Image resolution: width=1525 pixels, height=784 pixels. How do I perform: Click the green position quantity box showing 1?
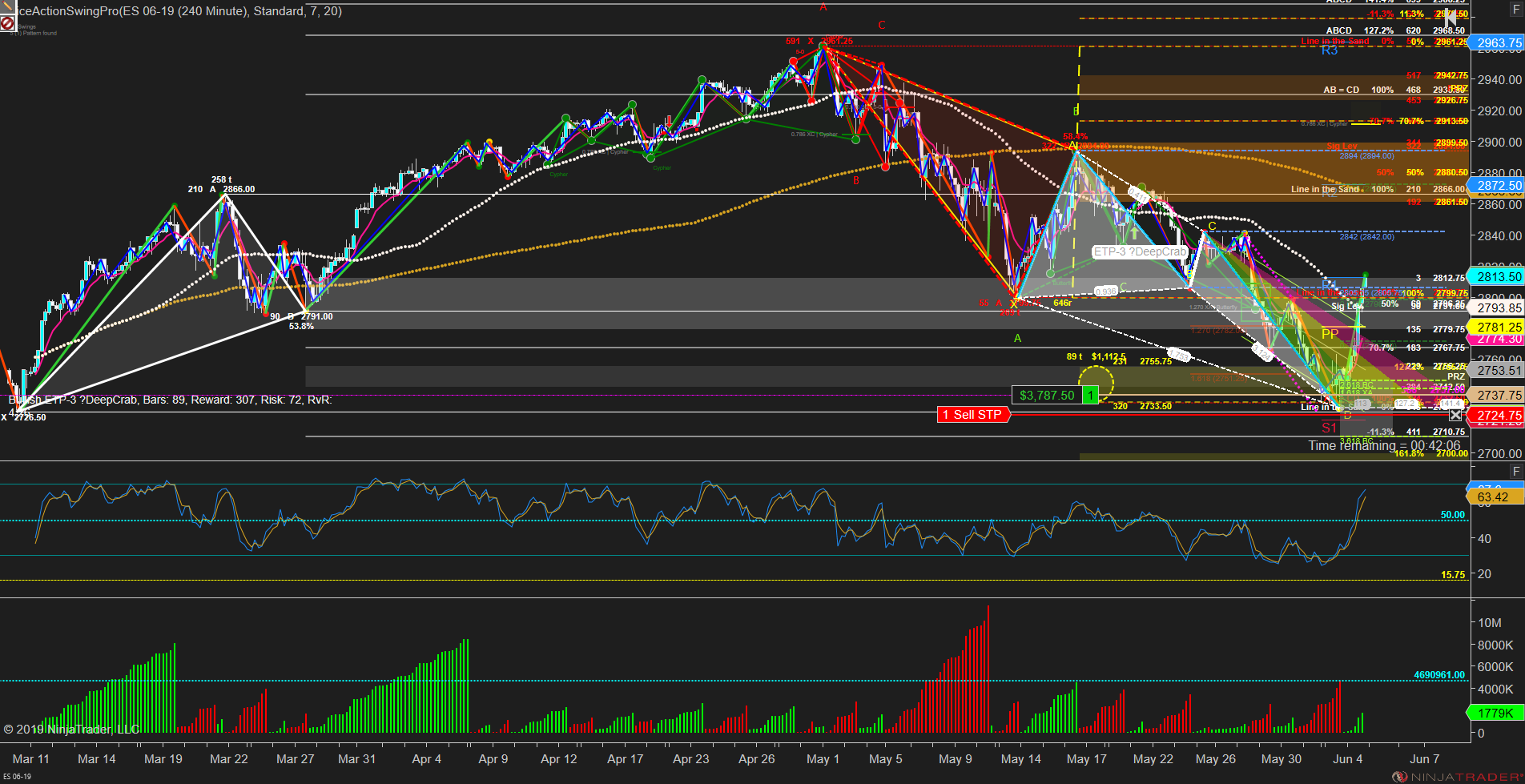1090,395
